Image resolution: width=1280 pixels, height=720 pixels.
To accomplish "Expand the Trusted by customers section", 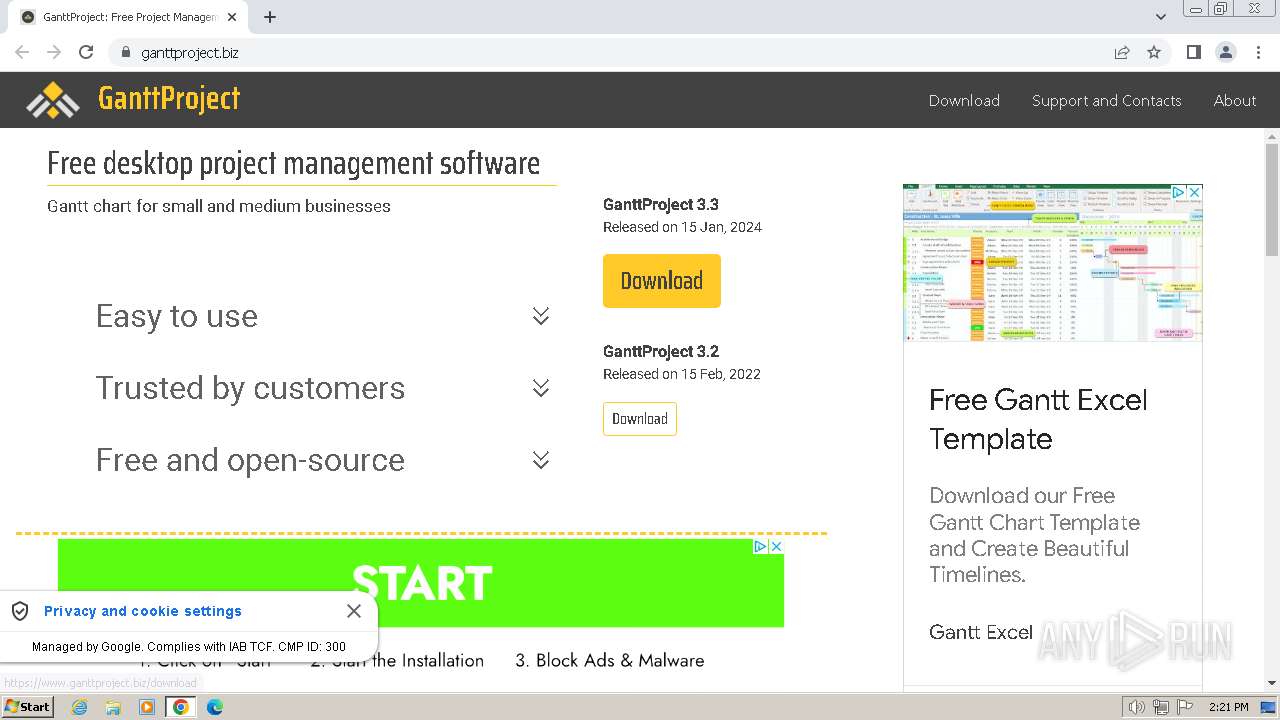I will 324,388.
